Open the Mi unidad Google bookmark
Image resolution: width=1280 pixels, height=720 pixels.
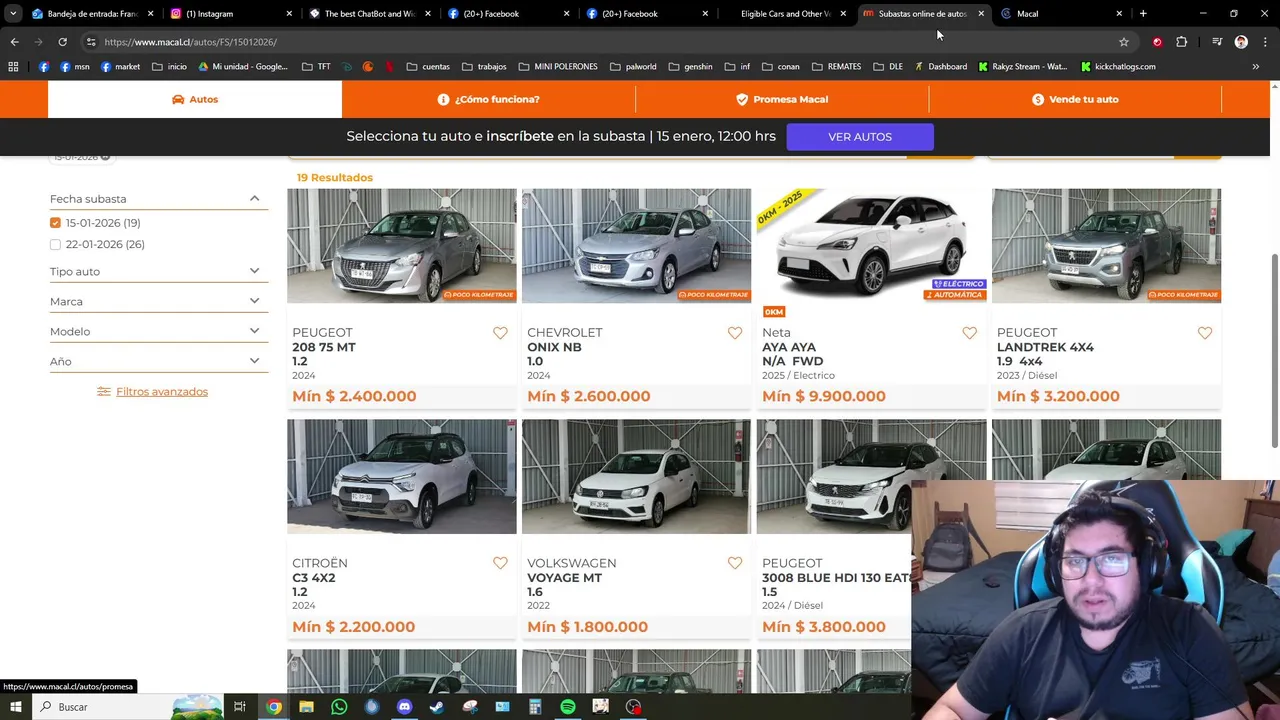243,67
